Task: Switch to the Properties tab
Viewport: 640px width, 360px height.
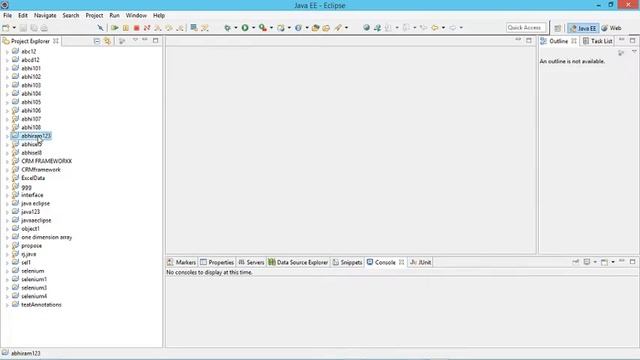Action: click(x=217, y=262)
